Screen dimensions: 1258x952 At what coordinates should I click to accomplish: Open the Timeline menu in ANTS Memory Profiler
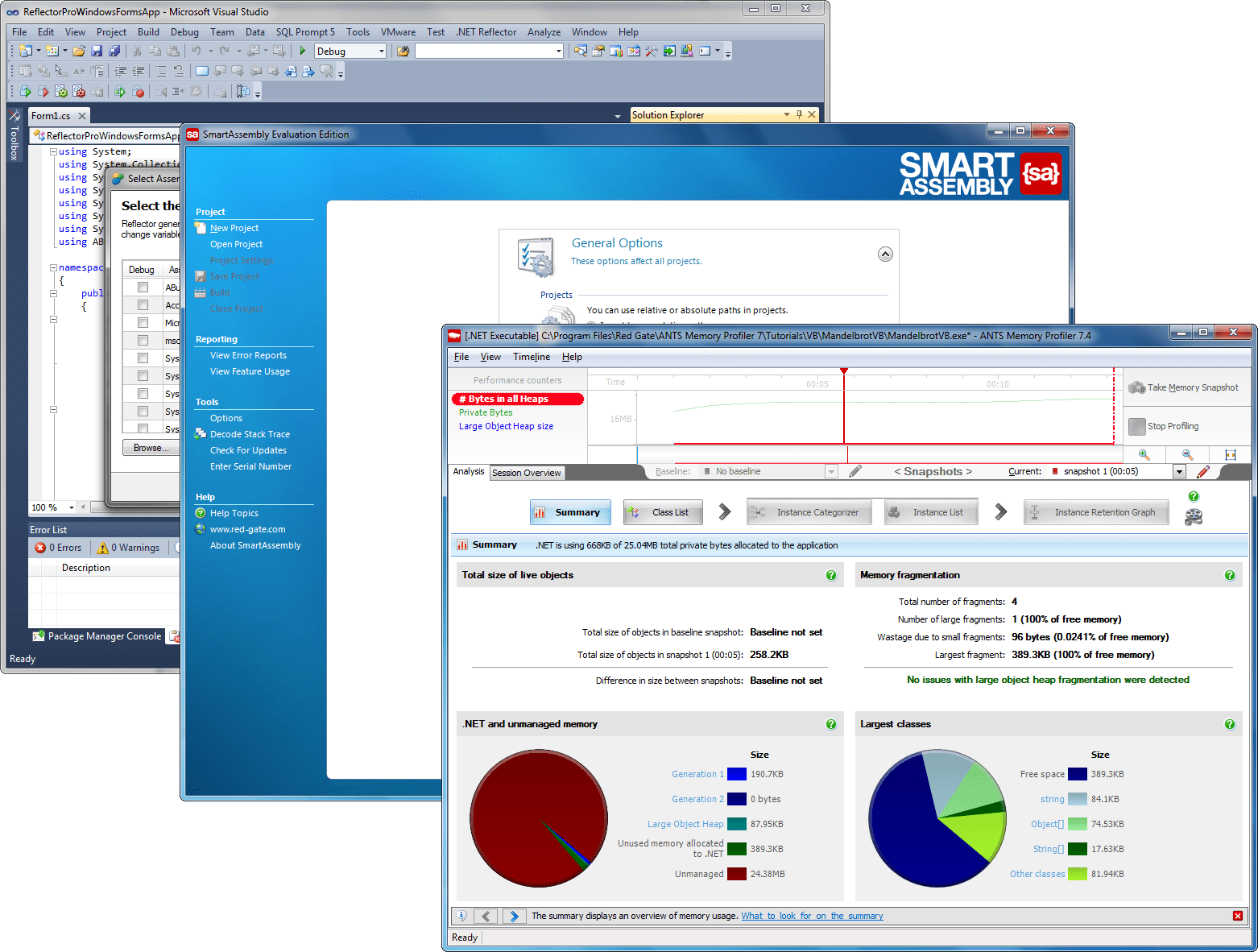point(531,356)
